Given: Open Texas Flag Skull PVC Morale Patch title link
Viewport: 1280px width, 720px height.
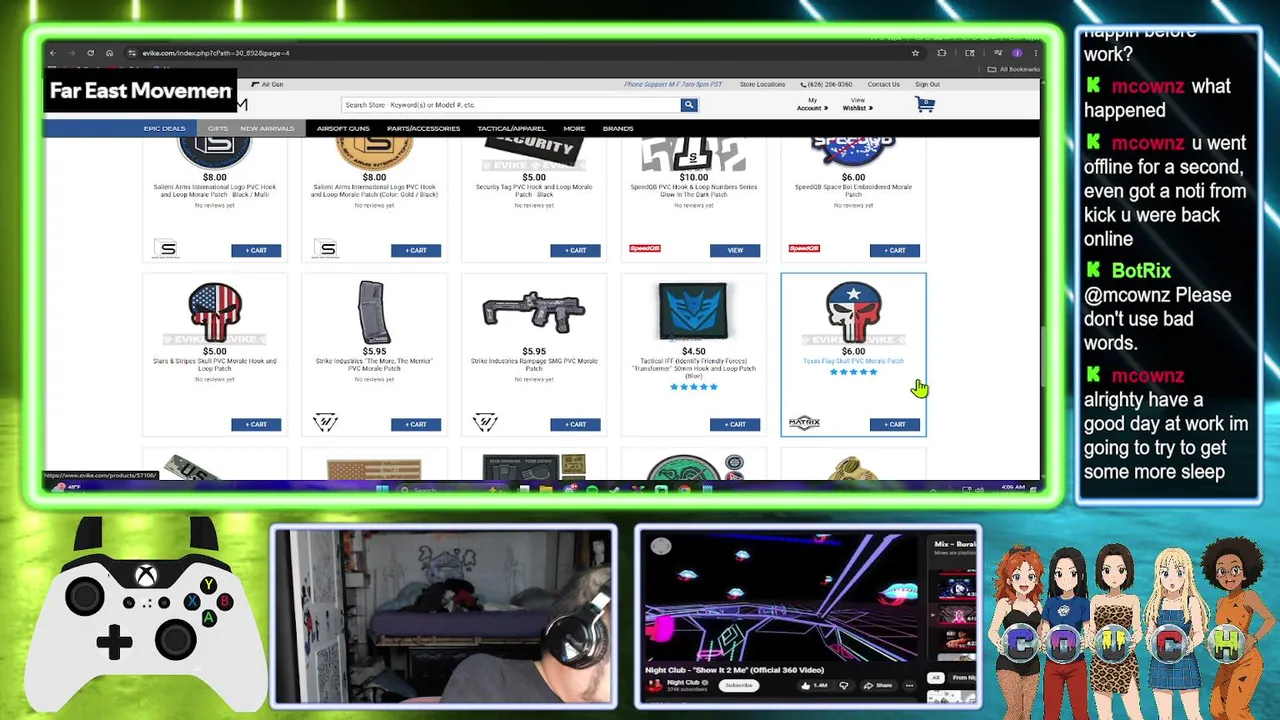Looking at the screenshot, I should 853,361.
